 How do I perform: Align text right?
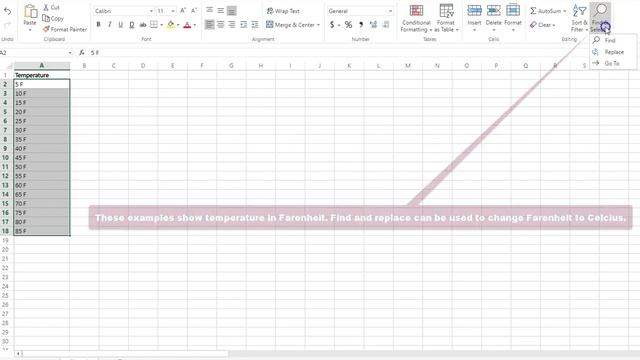coord(231,25)
